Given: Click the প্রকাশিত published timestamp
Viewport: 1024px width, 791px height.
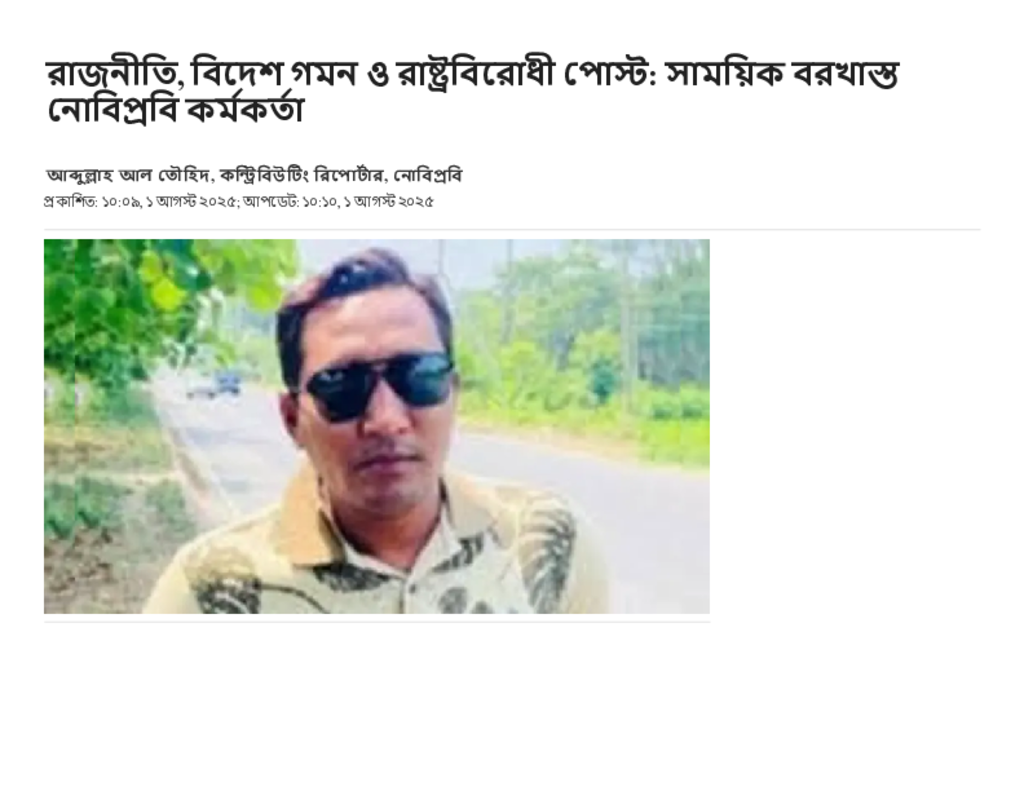Looking at the screenshot, I should [x=141, y=202].
